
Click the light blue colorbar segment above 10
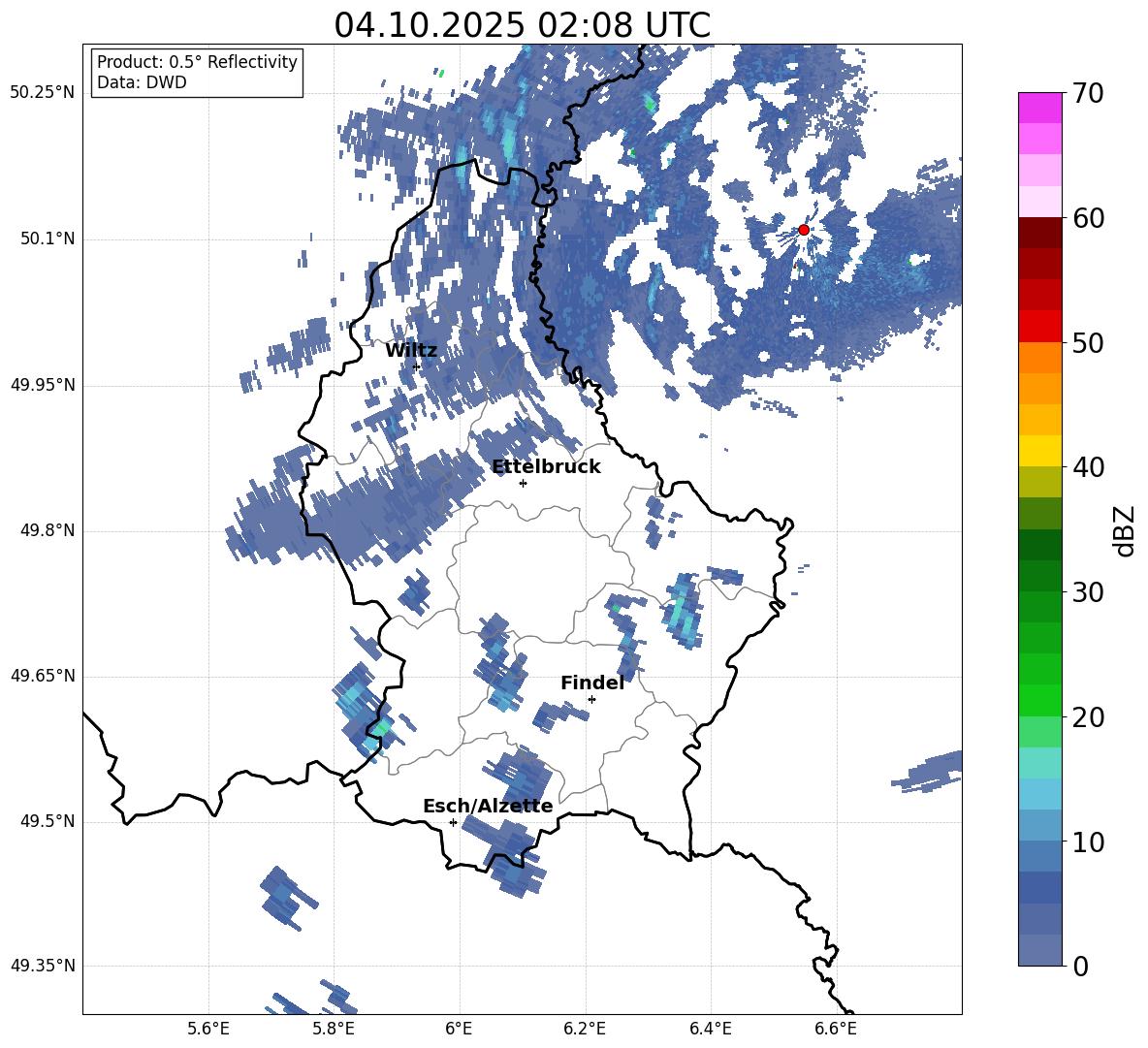[1040, 826]
